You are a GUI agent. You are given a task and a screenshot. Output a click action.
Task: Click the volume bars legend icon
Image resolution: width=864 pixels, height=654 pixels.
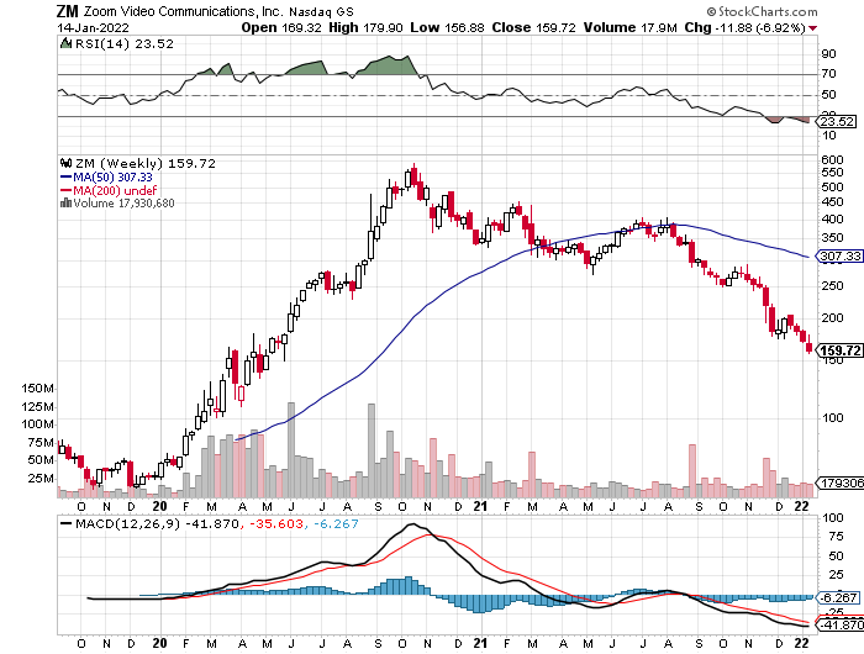point(66,203)
